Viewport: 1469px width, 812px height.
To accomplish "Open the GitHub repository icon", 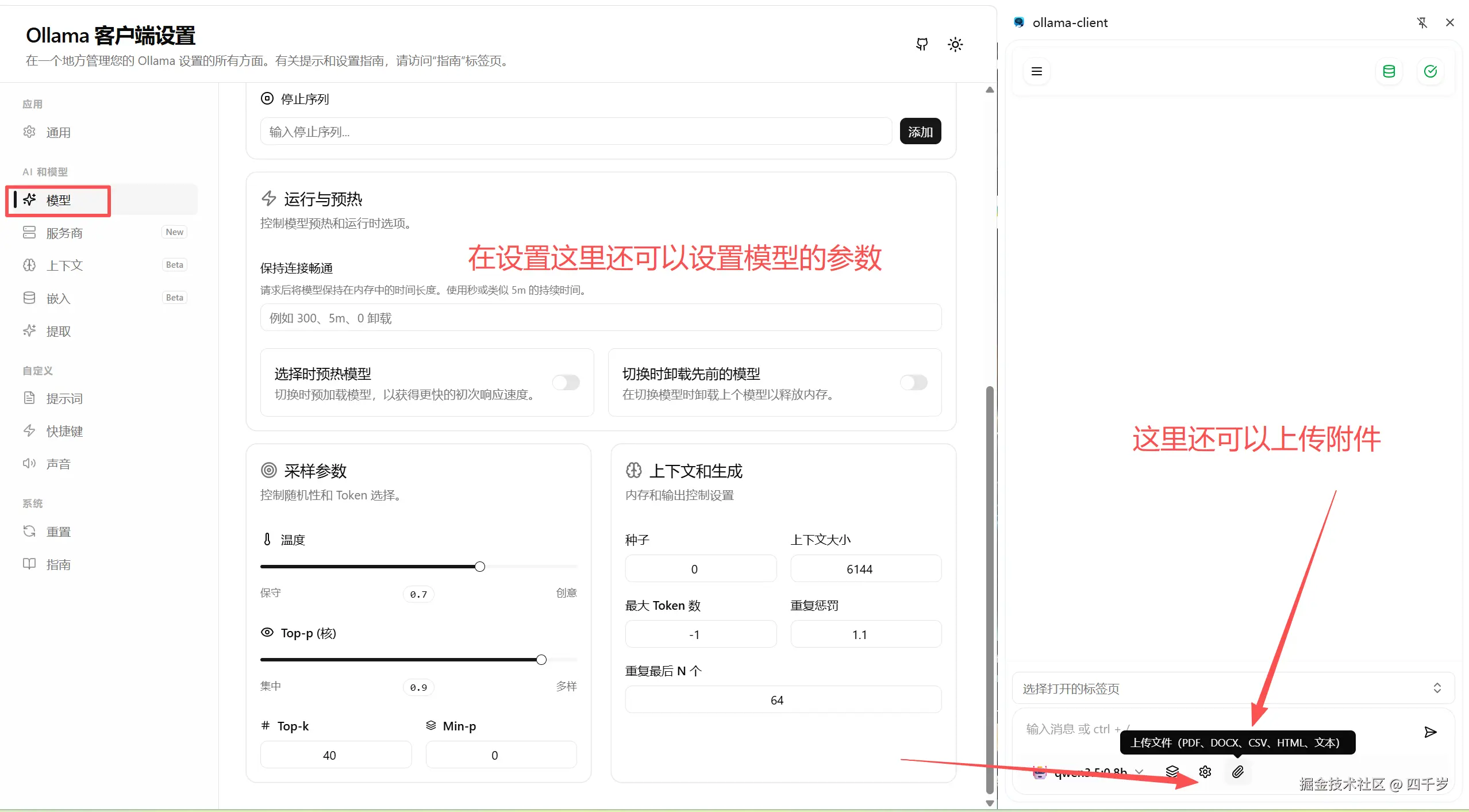I will click(921, 44).
